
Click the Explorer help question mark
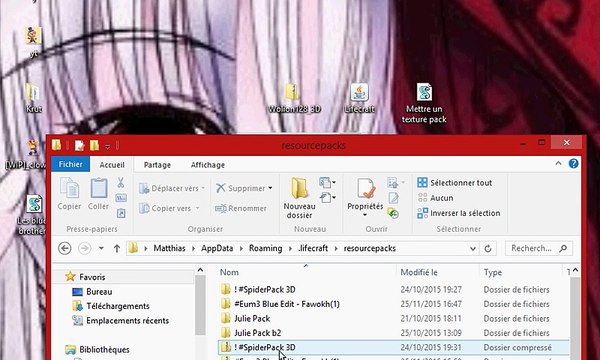[x=573, y=164]
